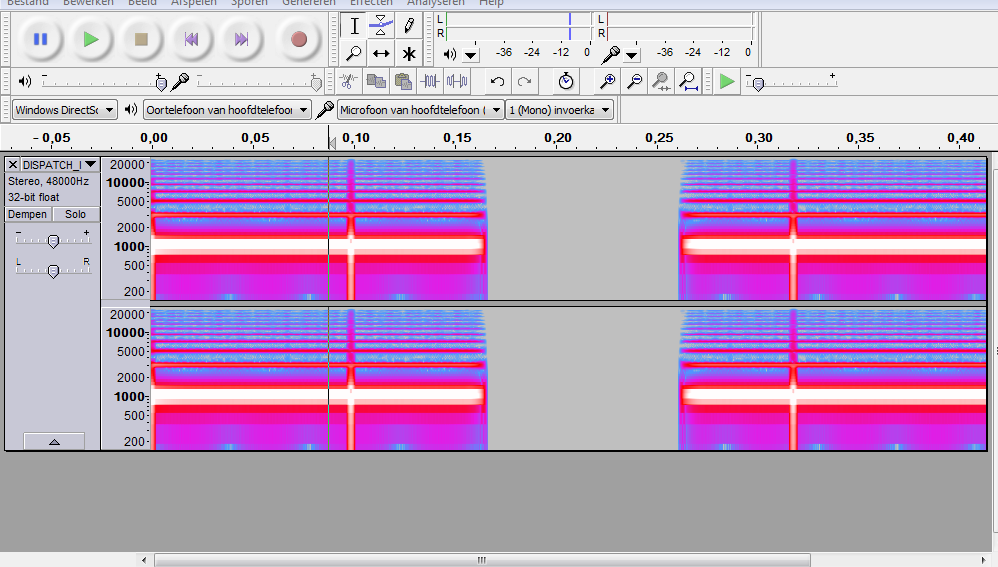The width and height of the screenshot is (998, 567).
Task: Select the Envelope tool
Action: coord(381,26)
